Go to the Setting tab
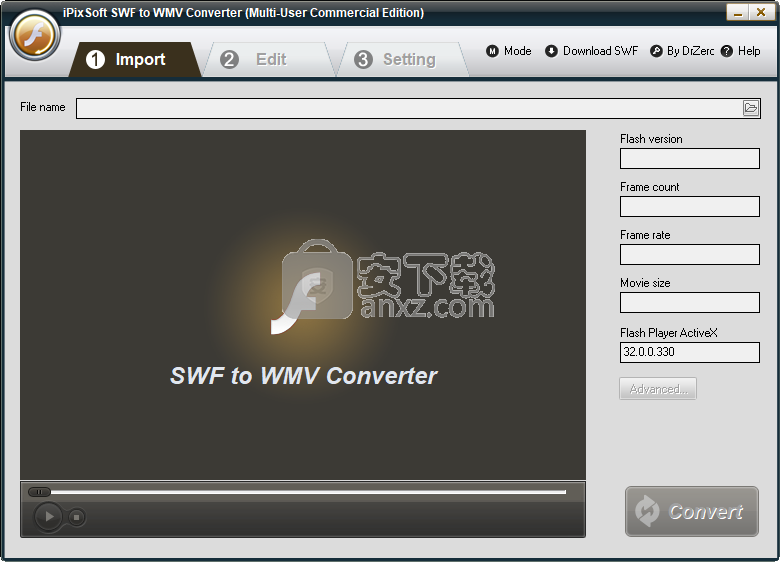The height and width of the screenshot is (562, 780). point(402,59)
